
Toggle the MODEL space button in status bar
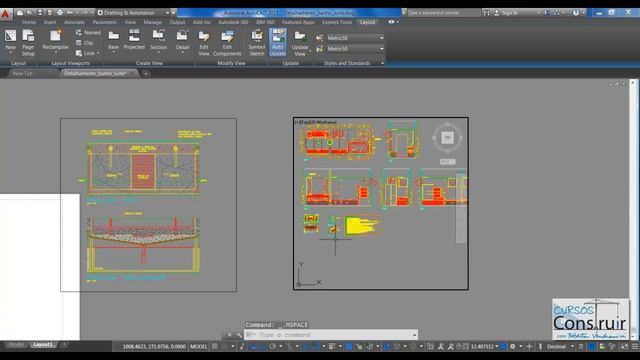tap(199, 347)
